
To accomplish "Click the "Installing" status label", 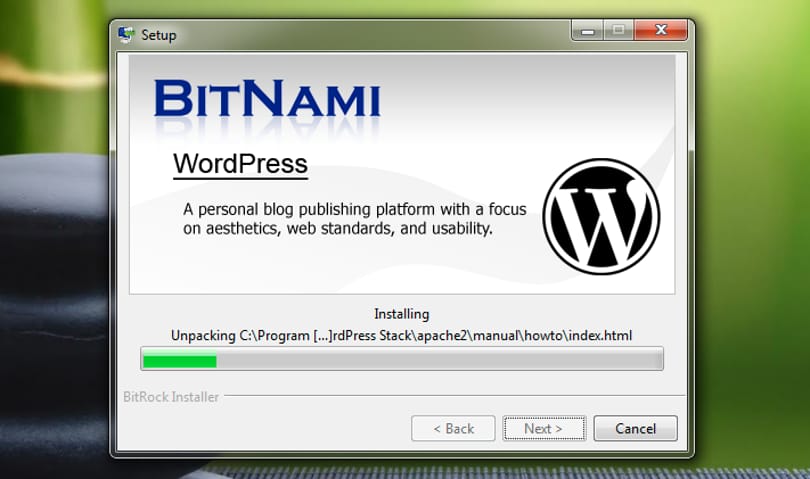I will (401, 314).
